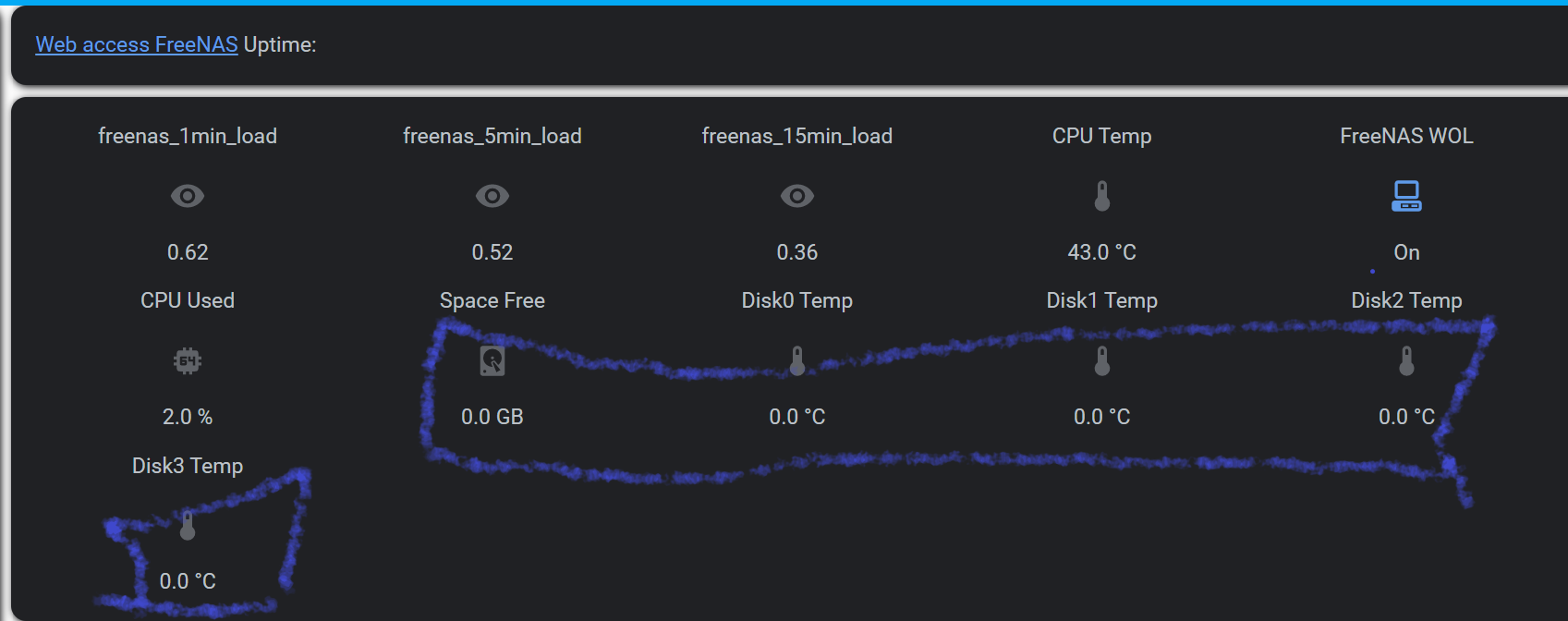The width and height of the screenshot is (1568, 621).
Task: Open details for the 0.62 load value
Action: pos(188,251)
